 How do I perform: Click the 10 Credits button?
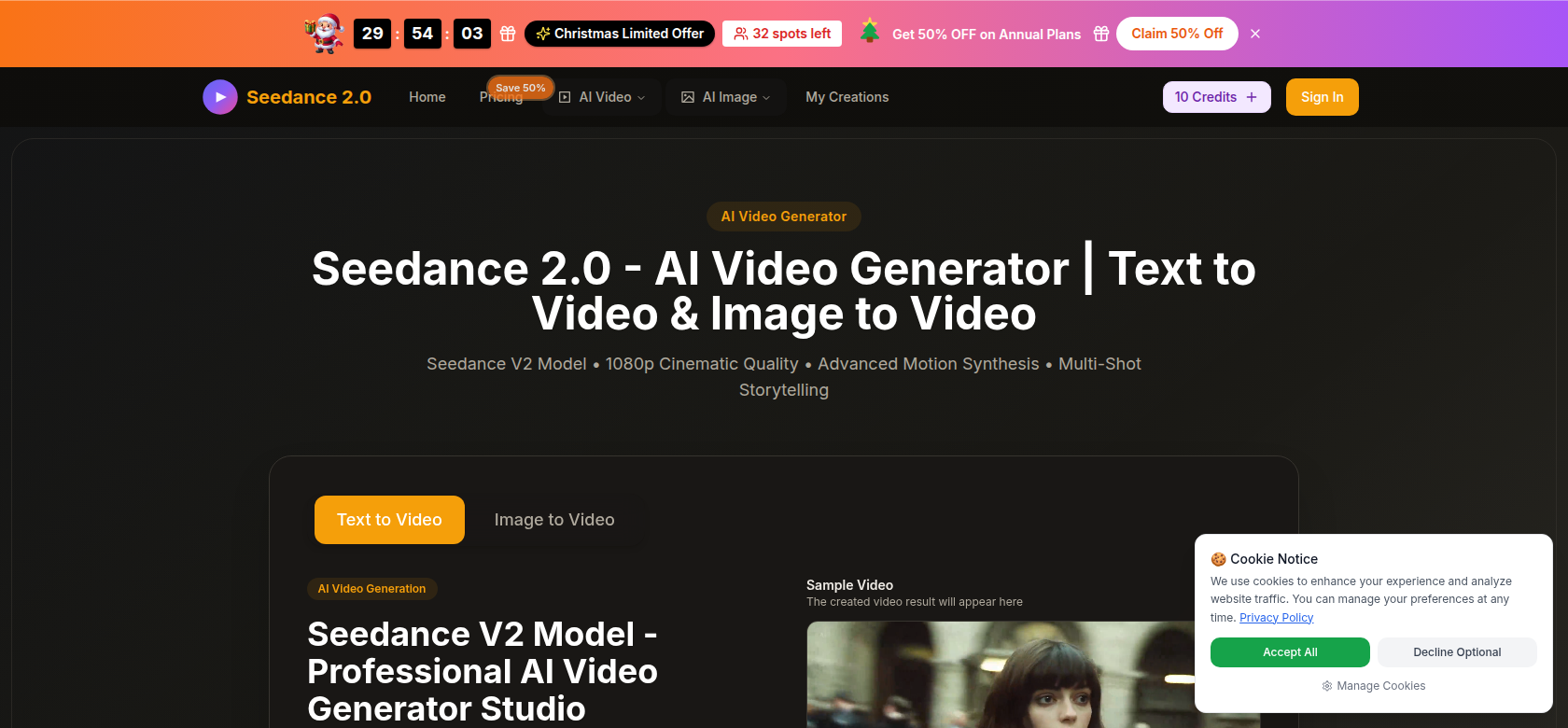(x=1217, y=97)
